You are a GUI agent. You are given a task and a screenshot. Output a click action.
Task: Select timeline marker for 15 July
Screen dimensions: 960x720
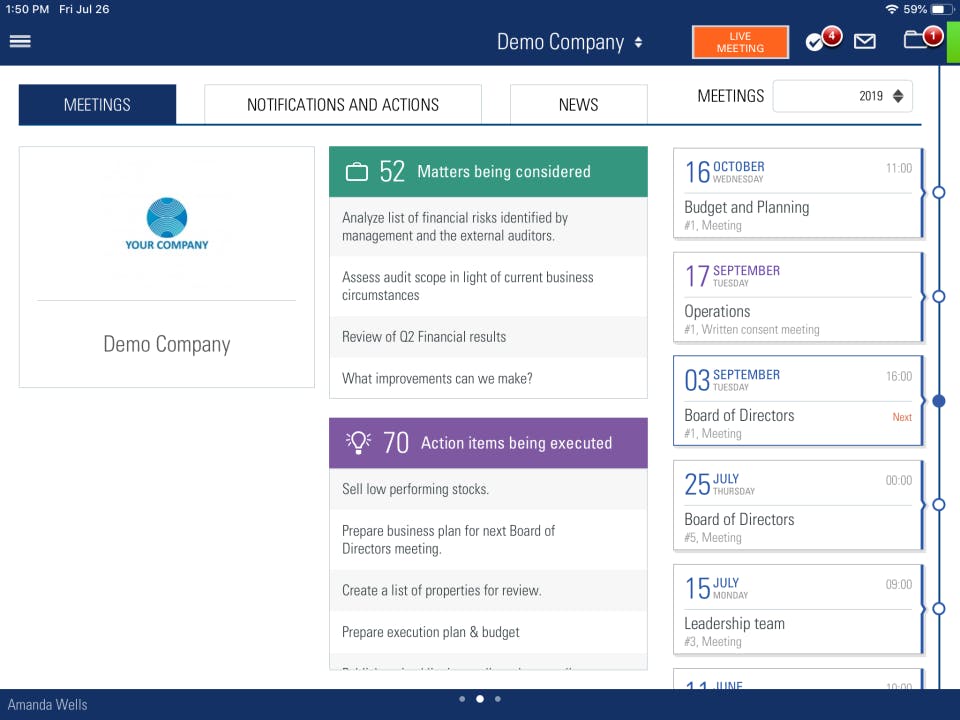[939, 609]
